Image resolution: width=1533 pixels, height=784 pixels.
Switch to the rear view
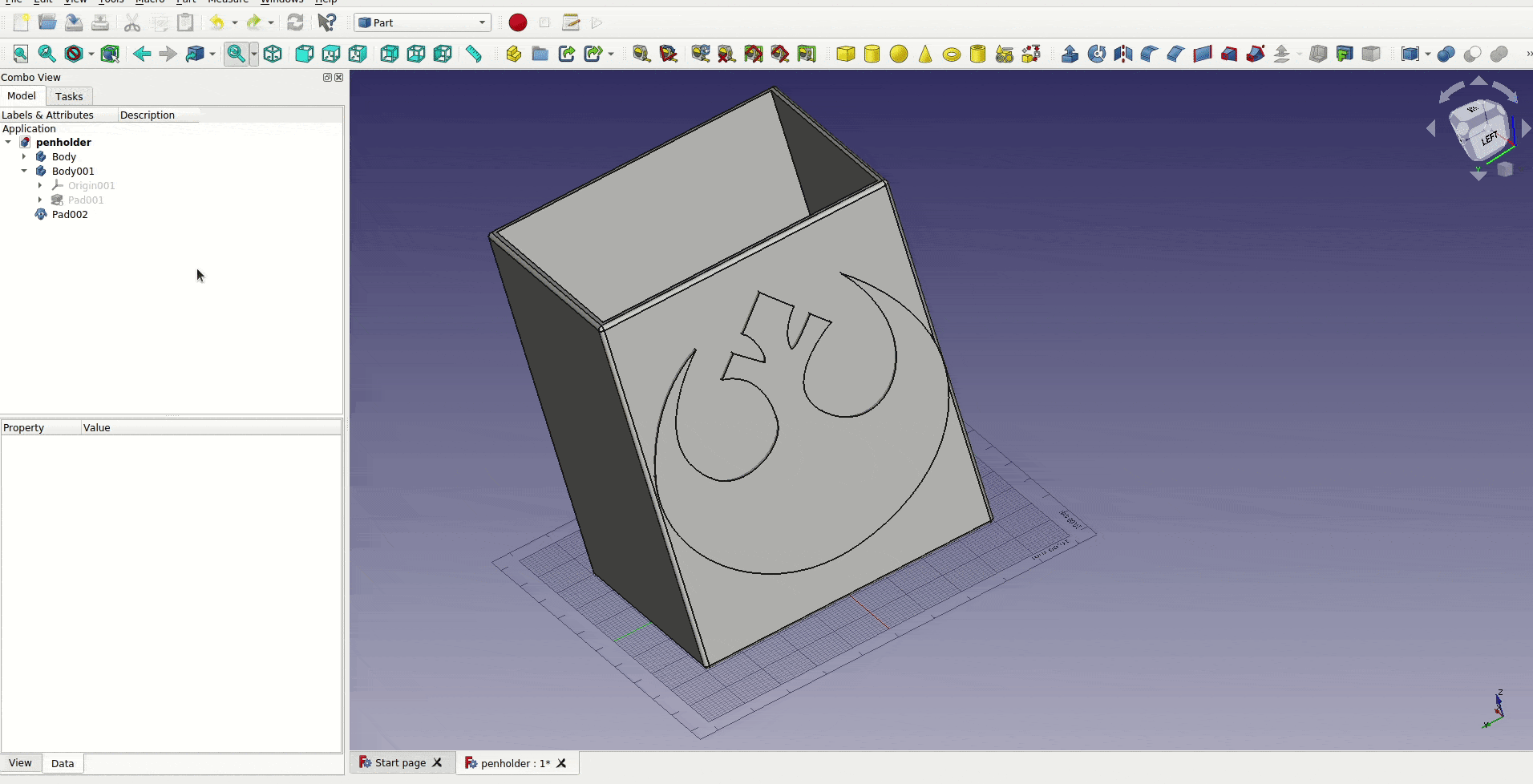[x=390, y=54]
